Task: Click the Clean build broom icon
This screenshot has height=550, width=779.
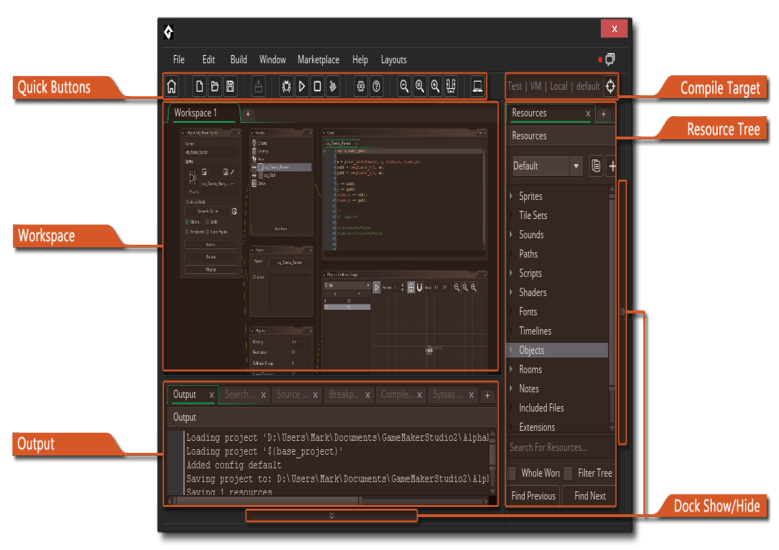Action: [x=332, y=86]
